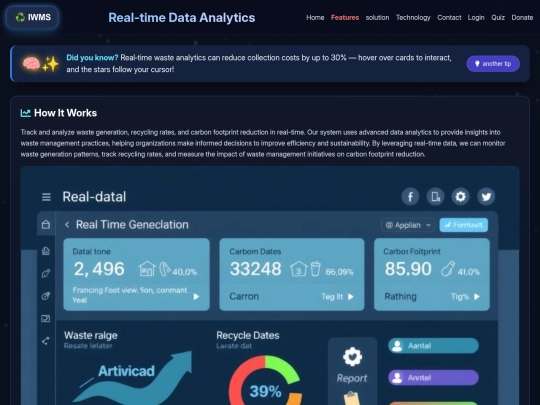The height and width of the screenshot is (405, 540).
Task: Click the target icon in dashboard sidebar
Action: tap(45, 296)
